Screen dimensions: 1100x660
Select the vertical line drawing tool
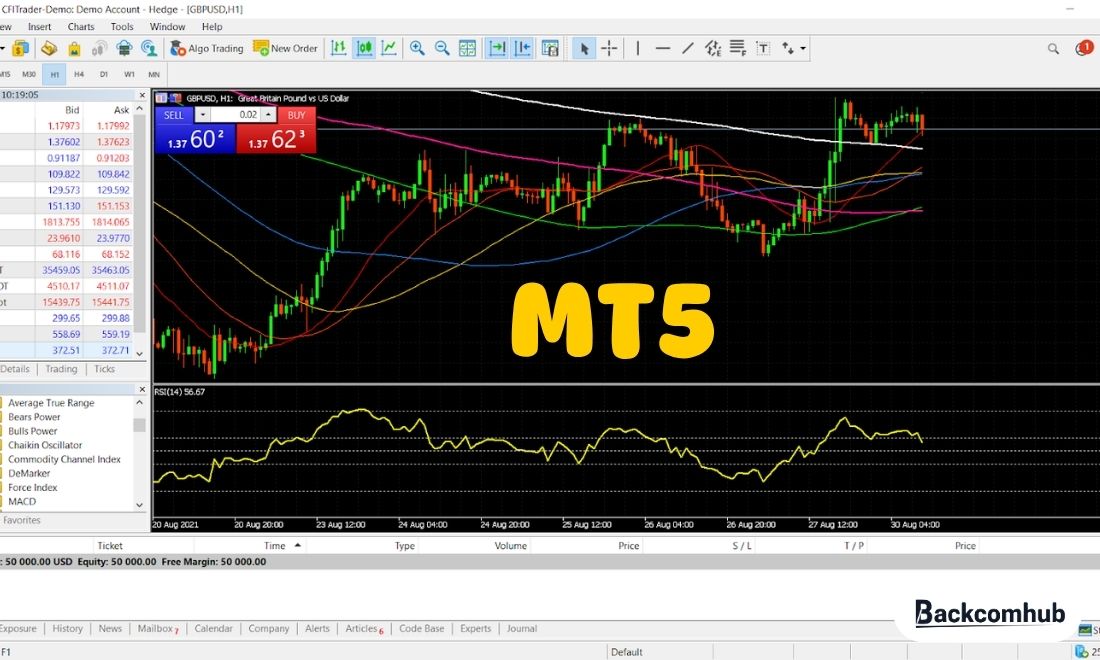tap(638, 48)
